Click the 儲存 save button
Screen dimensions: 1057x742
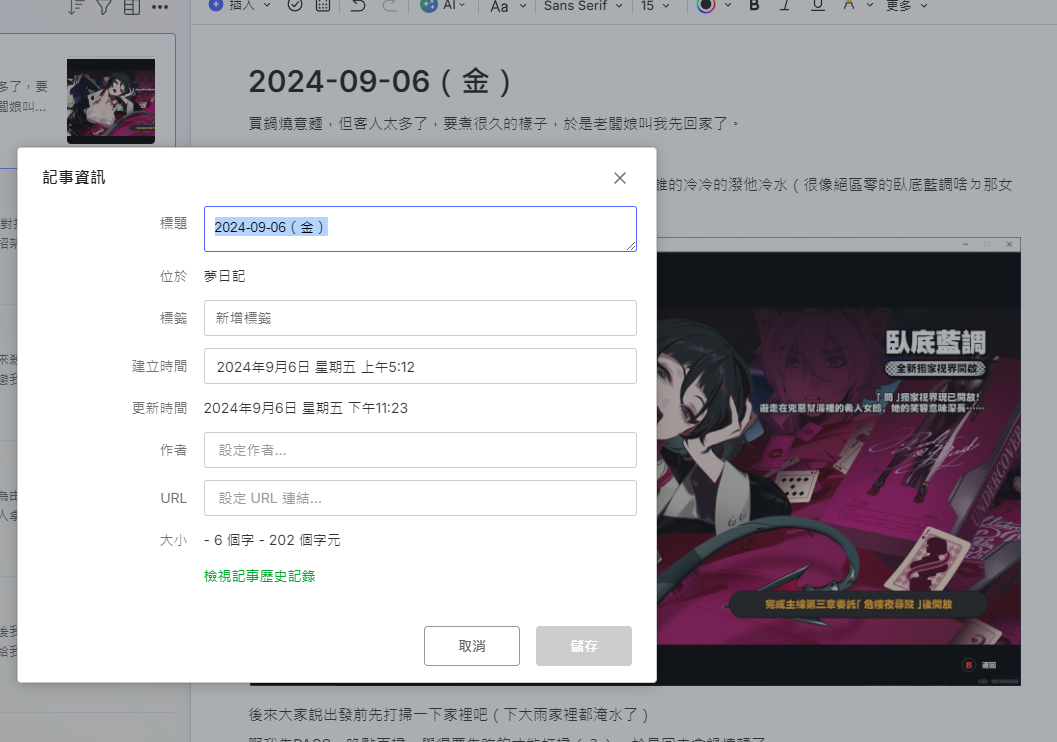(x=584, y=646)
